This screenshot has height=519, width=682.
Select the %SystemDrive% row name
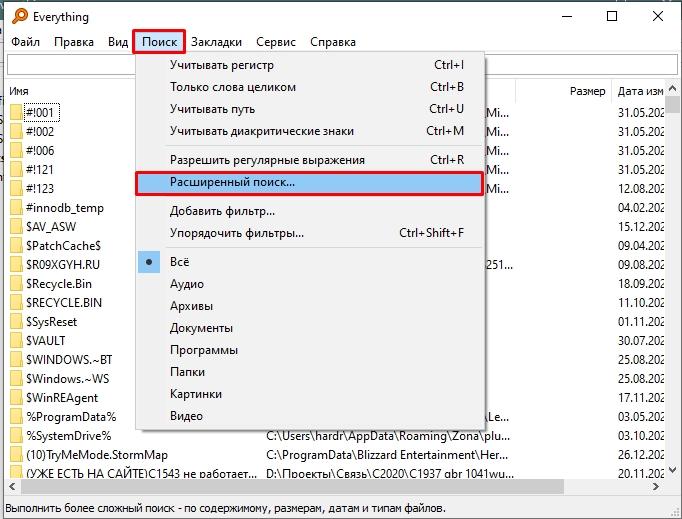tap(69, 436)
